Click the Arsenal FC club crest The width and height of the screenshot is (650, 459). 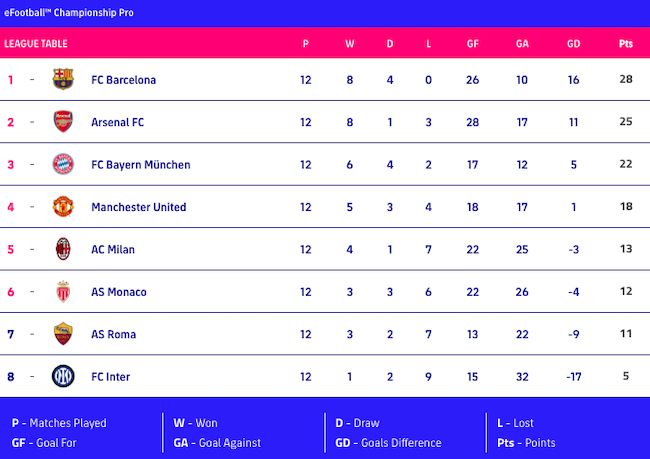64,122
